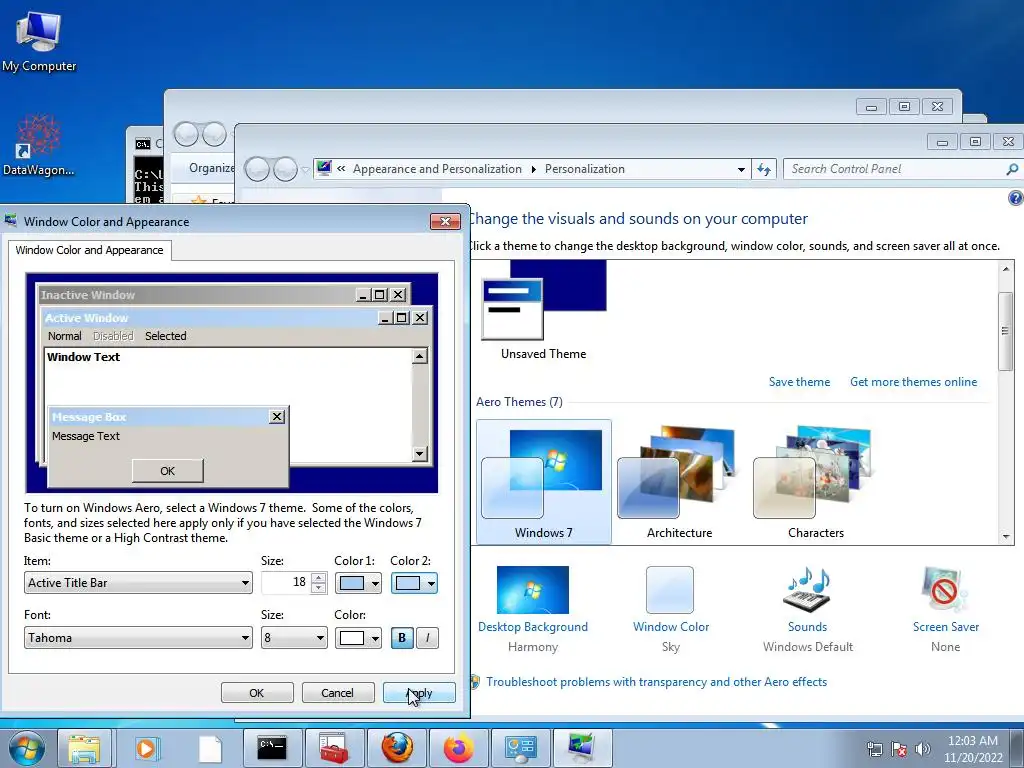
Task: Open the orange Firefox taskbar icon
Action: tap(458, 748)
